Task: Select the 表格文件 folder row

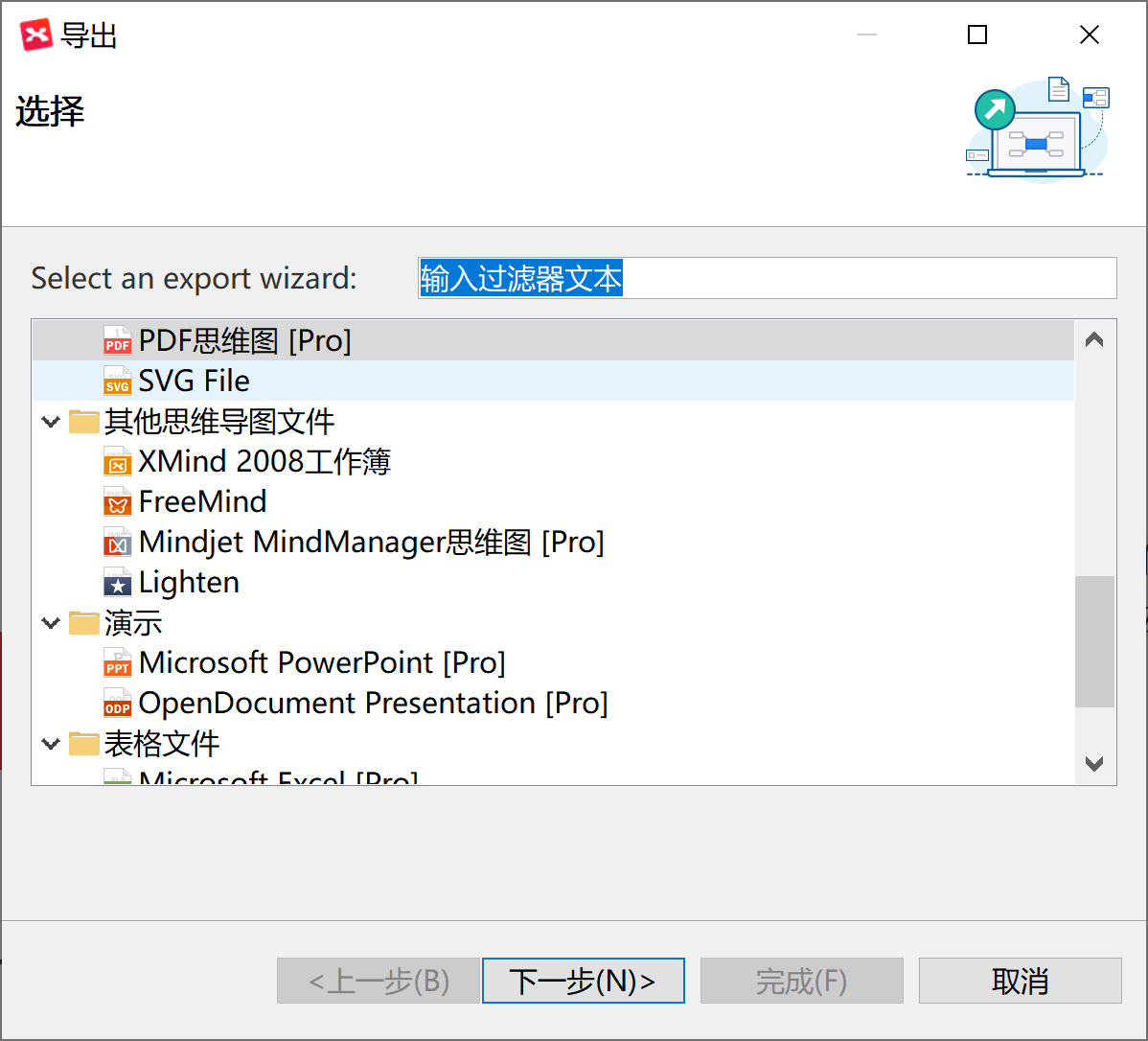Action: click(x=553, y=744)
